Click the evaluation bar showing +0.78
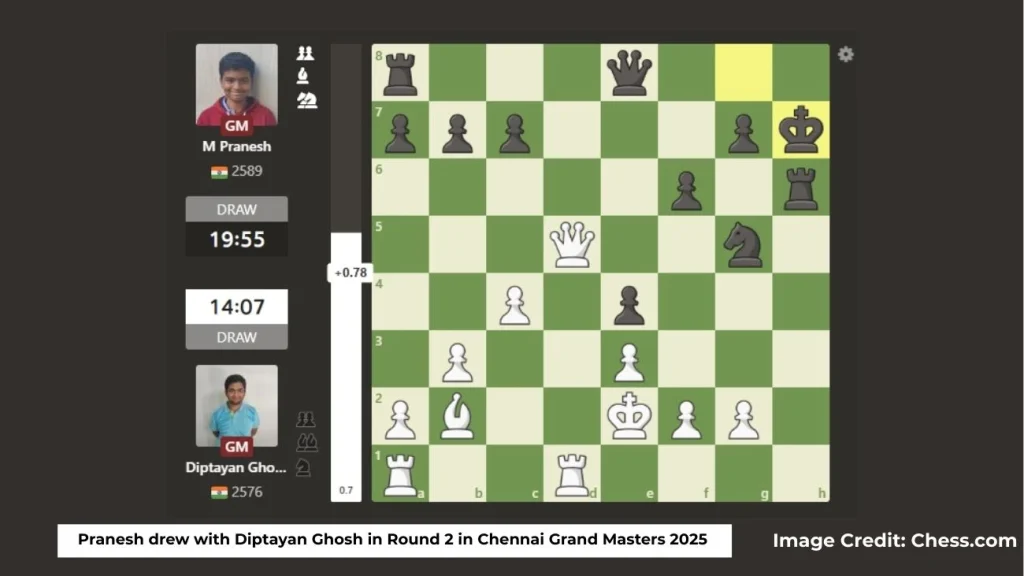The height and width of the screenshot is (576, 1024). tap(350, 271)
